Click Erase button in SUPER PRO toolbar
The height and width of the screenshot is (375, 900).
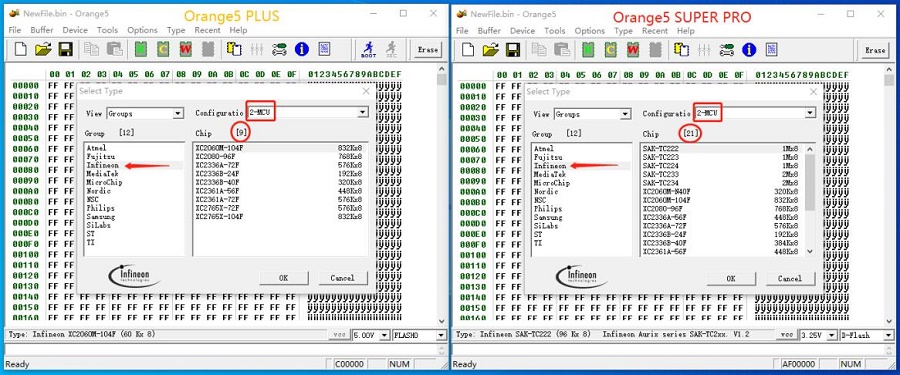click(875, 50)
